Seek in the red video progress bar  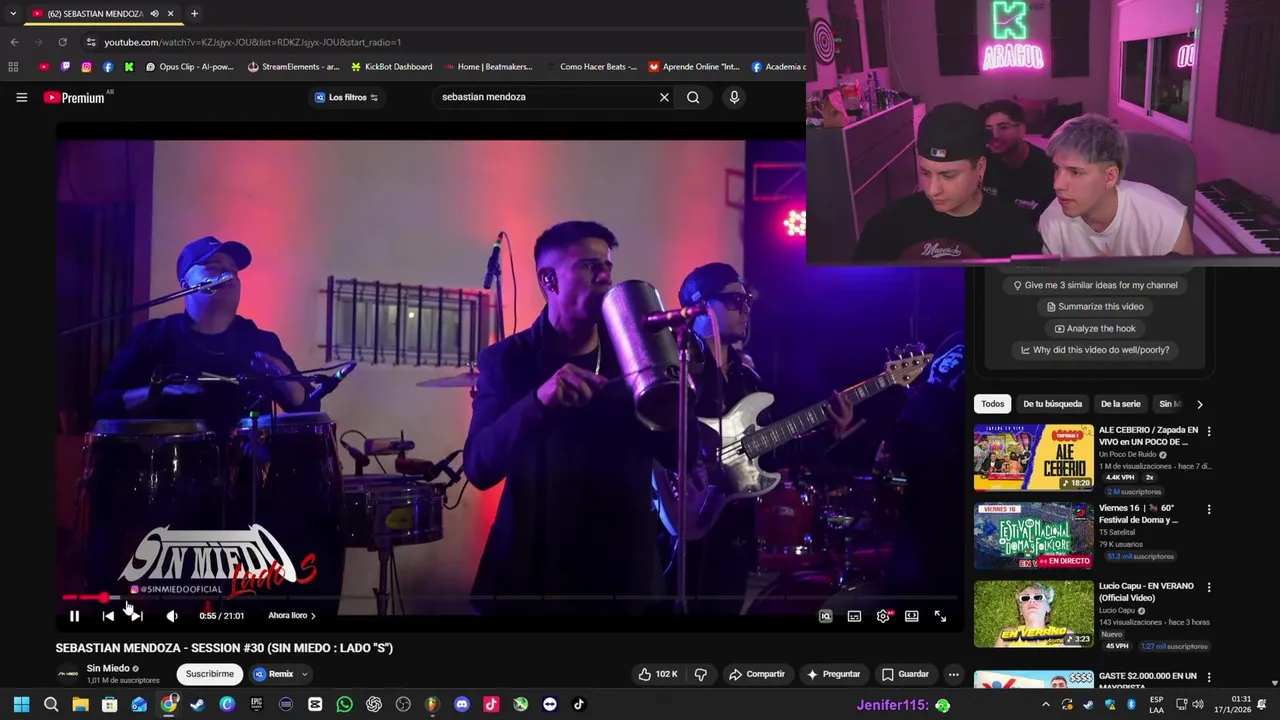pyautogui.click(x=510, y=597)
